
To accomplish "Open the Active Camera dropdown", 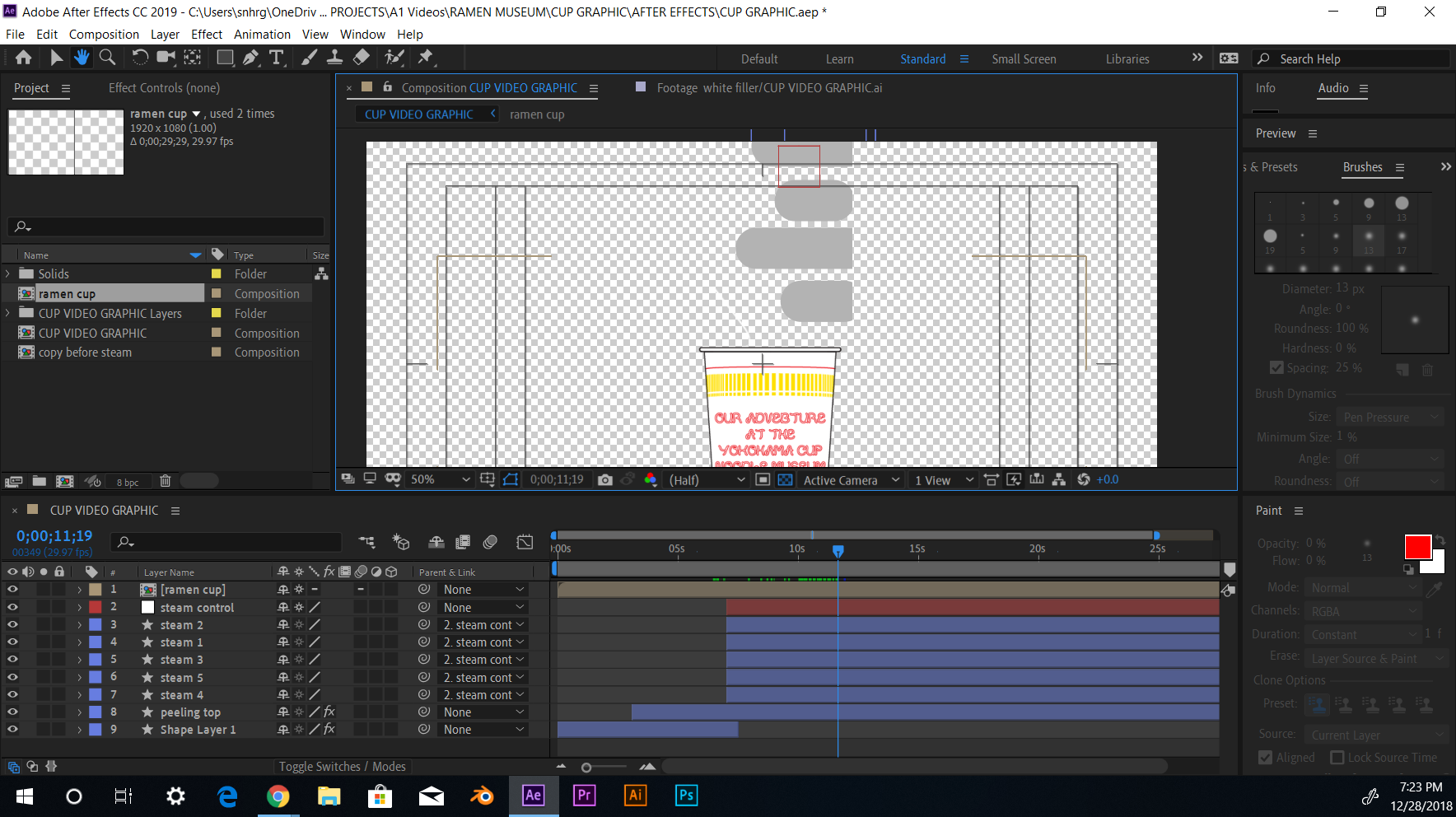I will (852, 480).
